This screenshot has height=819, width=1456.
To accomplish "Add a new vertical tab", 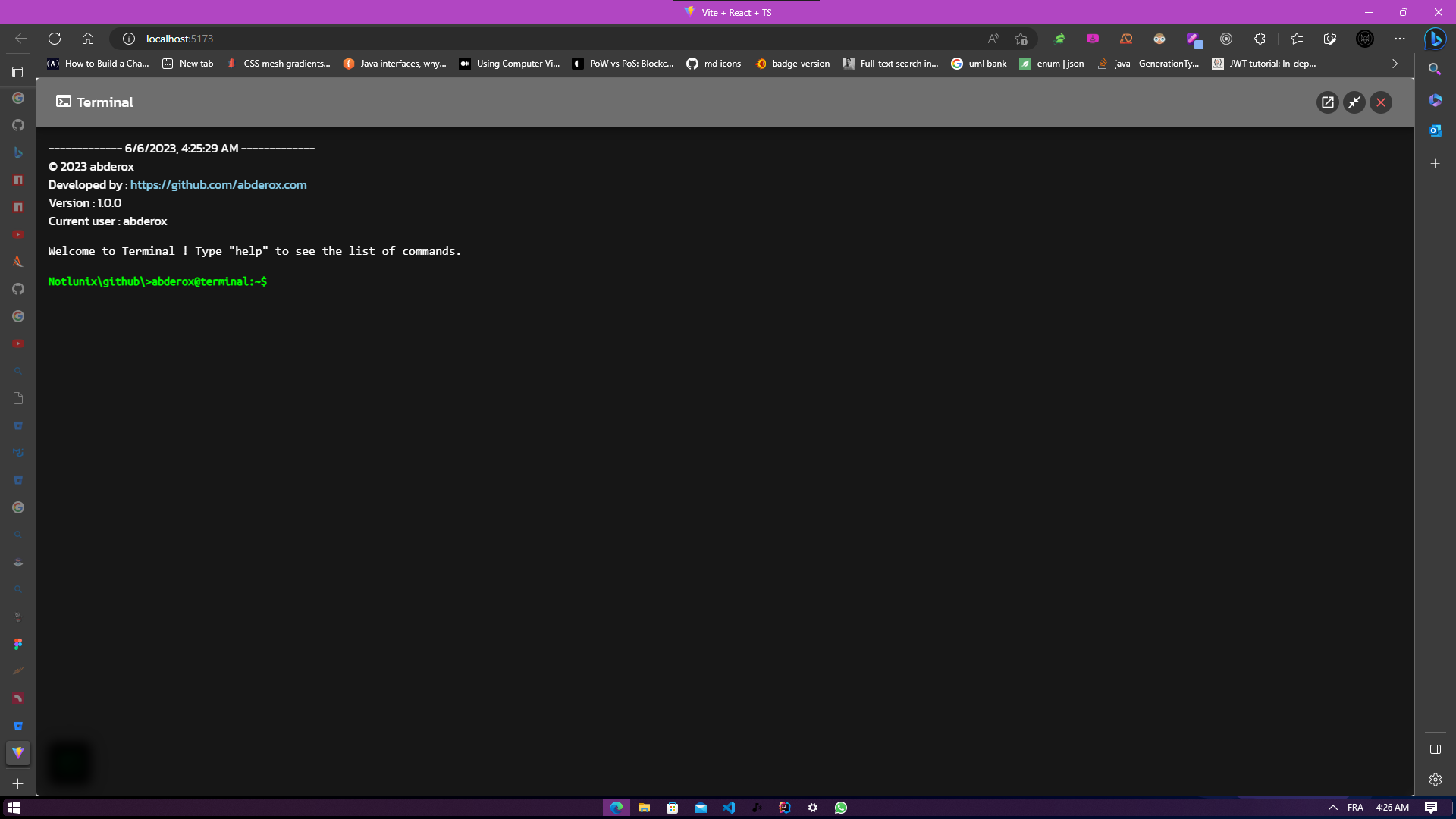I will point(18,783).
